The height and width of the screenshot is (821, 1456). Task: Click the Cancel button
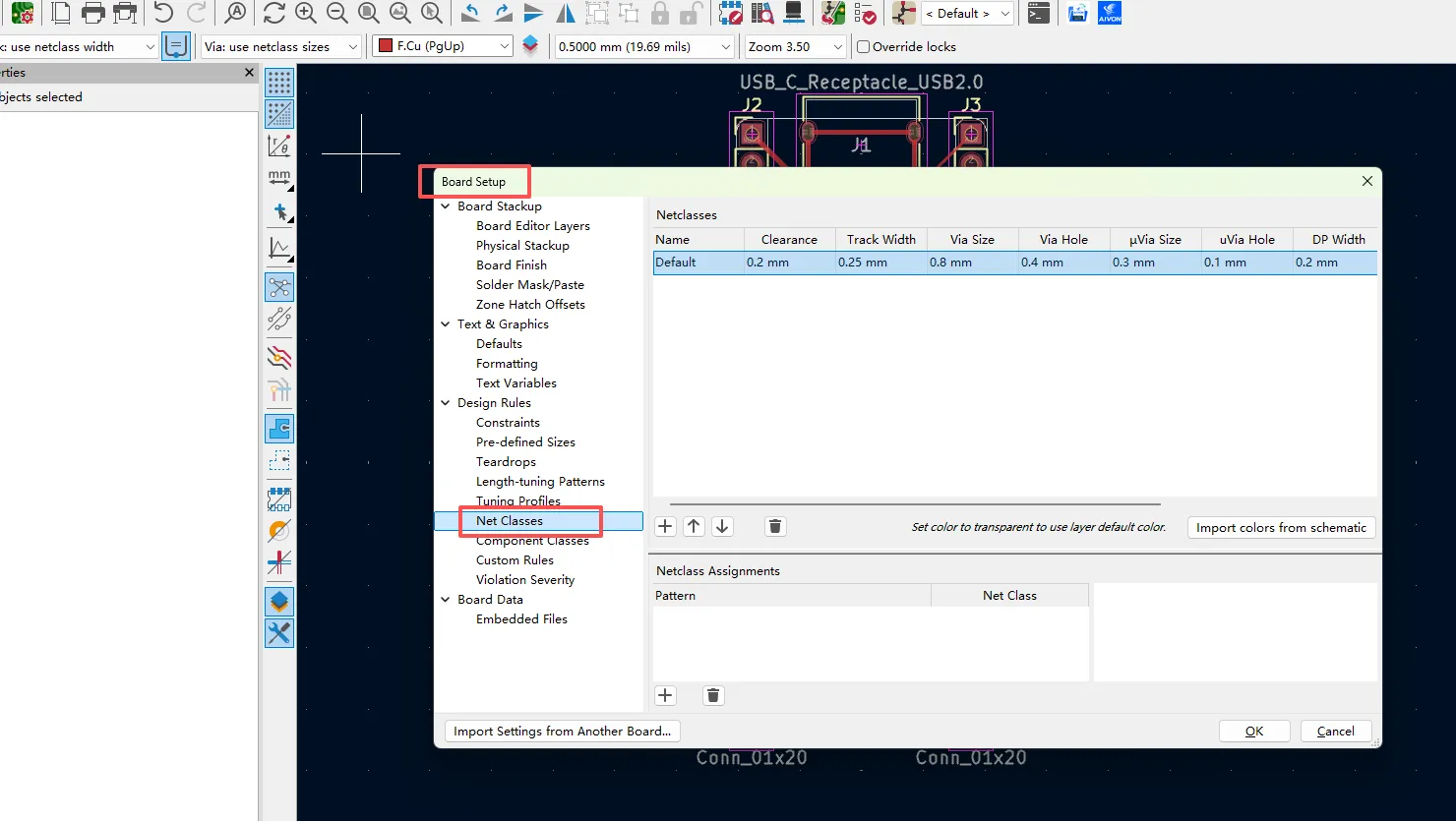coord(1336,731)
